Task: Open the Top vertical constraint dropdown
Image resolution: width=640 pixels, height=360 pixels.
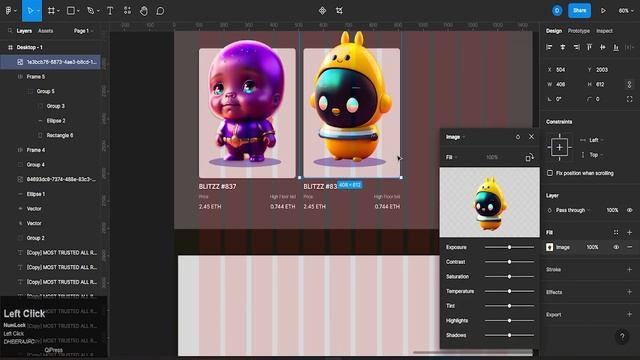Action: 595,155
